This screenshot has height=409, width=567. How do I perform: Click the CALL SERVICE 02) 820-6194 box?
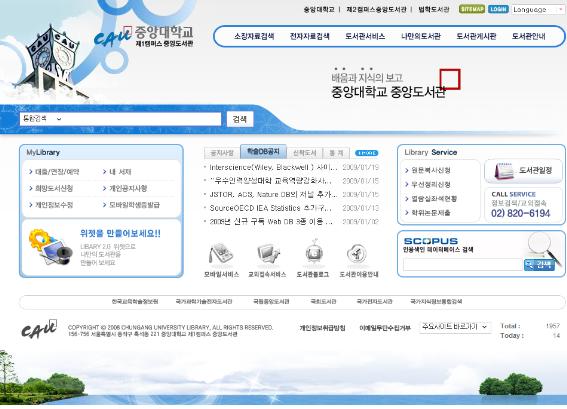coord(523,204)
